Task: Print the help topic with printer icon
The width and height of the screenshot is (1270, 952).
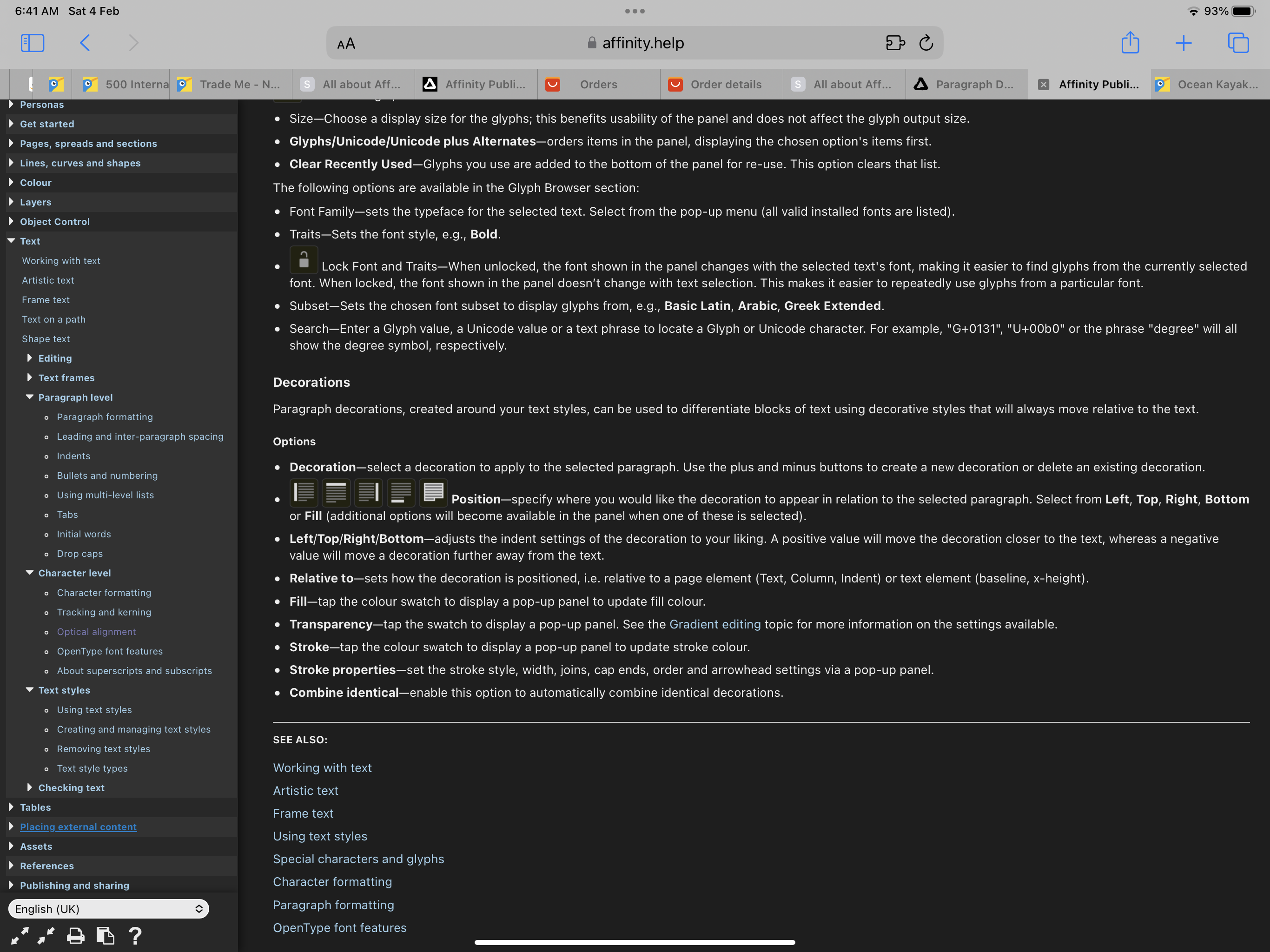Action: (75, 936)
